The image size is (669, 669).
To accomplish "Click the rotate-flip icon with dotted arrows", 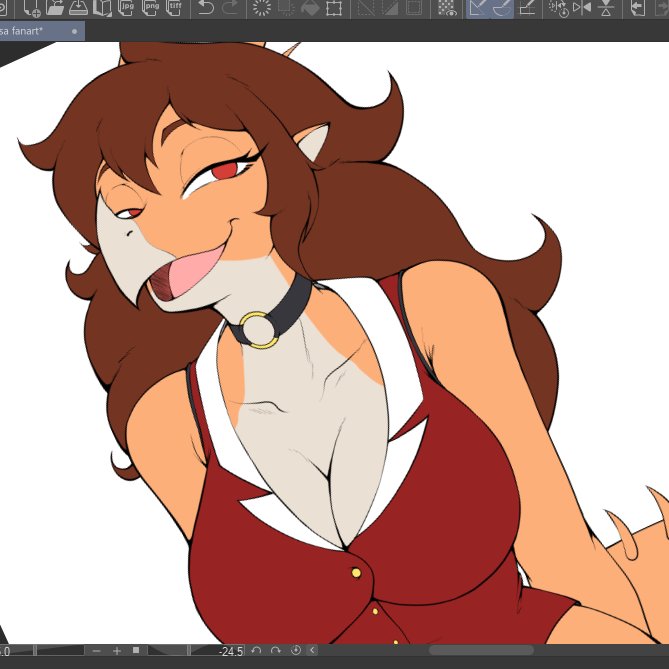I will click(558, 8).
